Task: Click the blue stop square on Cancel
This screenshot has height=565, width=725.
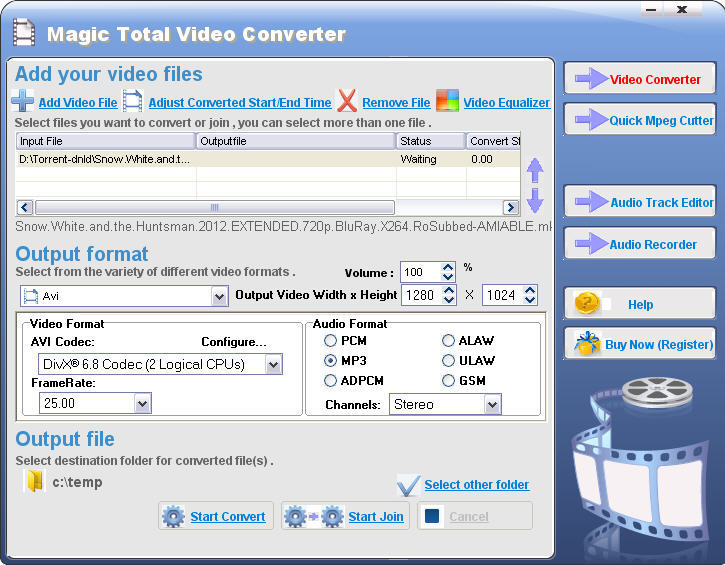Action: 432,516
